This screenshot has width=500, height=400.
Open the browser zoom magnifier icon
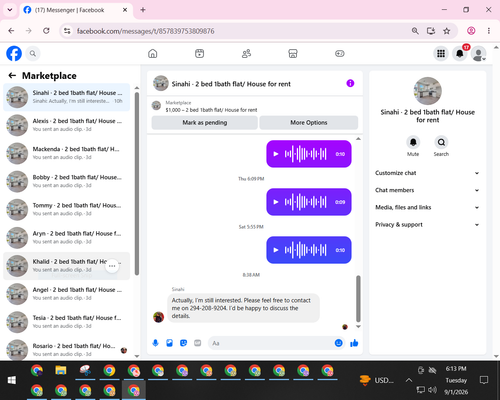pos(415,31)
